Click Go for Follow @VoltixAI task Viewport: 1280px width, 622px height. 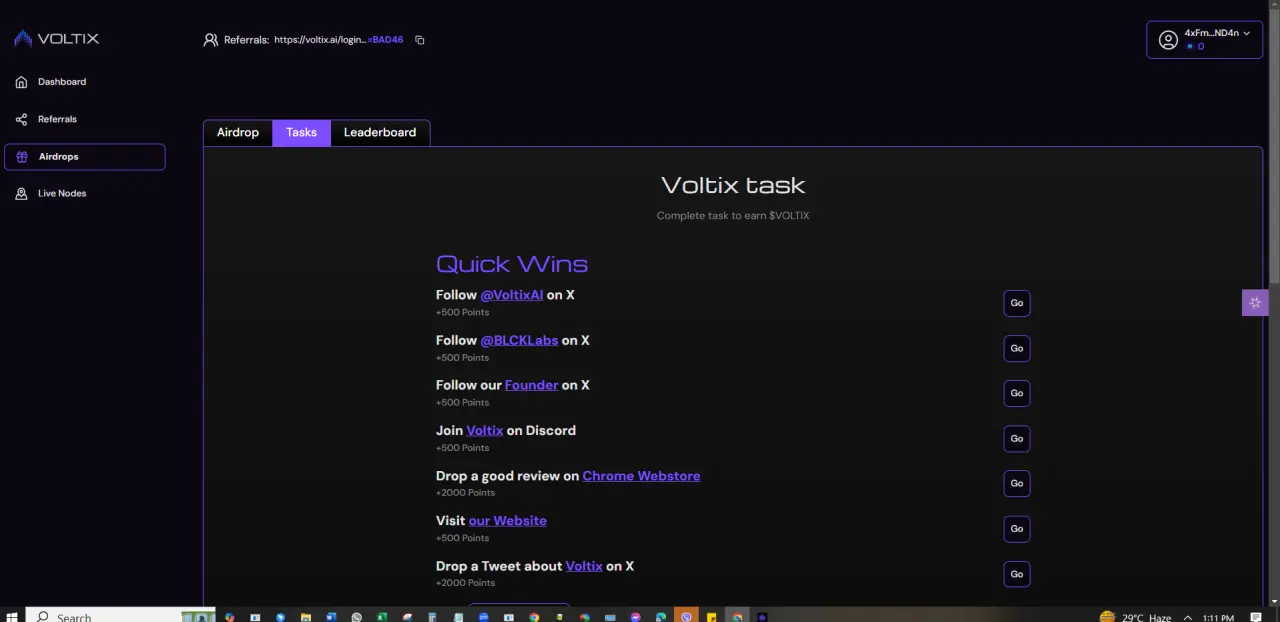[x=1017, y=304]
